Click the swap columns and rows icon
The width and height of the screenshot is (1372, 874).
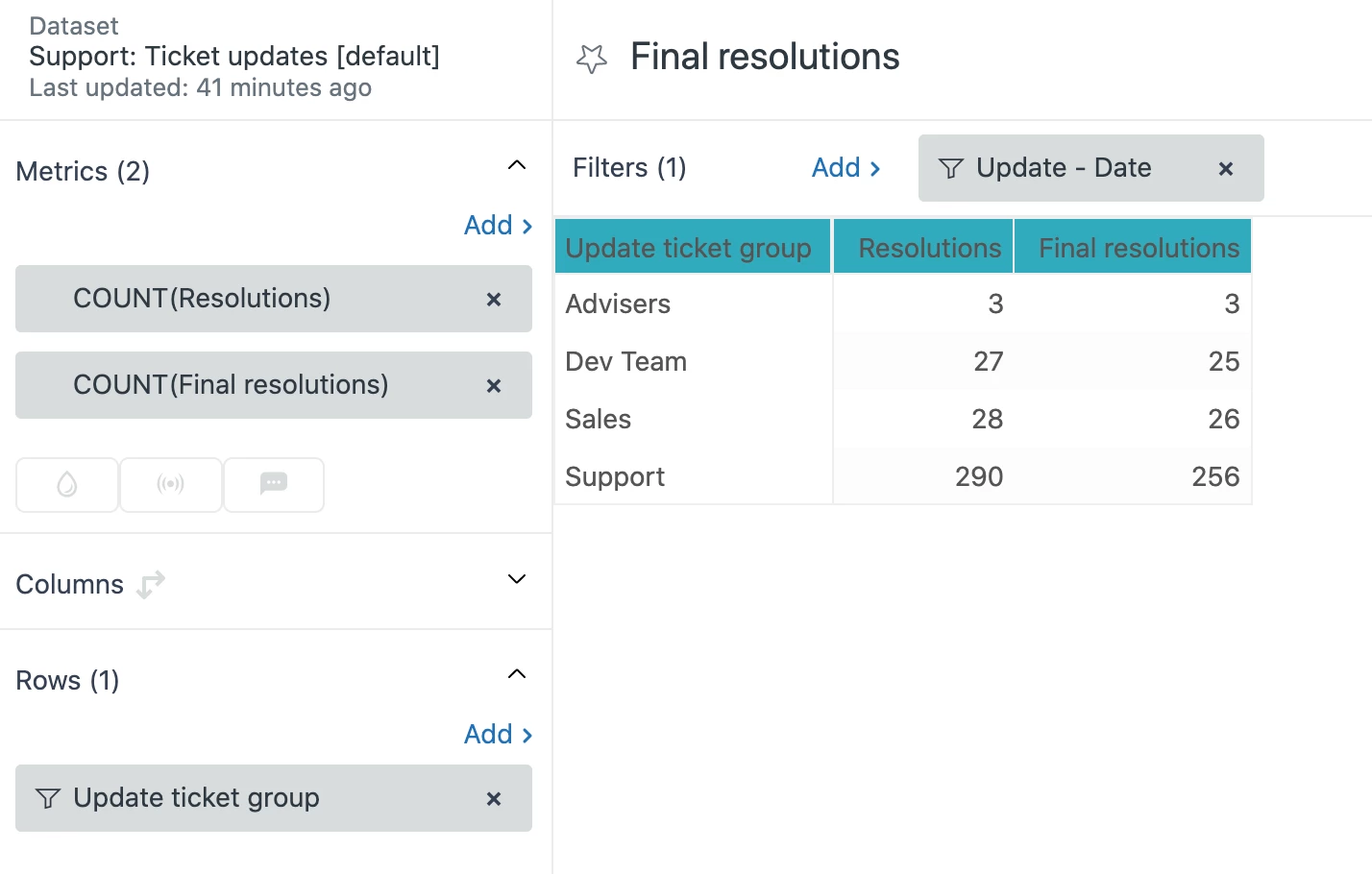pos(151,584)
